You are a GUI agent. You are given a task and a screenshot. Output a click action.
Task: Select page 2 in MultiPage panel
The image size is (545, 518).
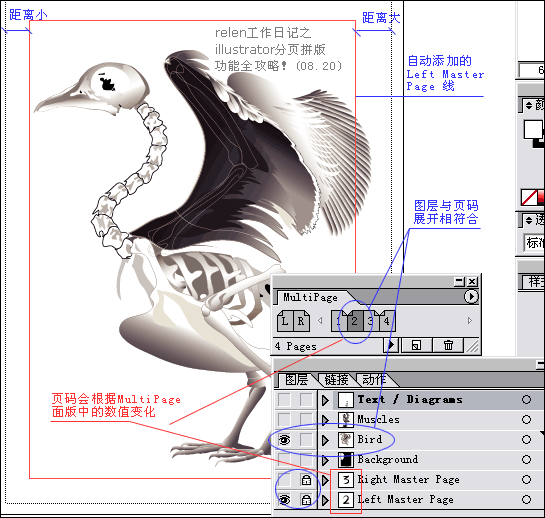(x=355, y=321)
